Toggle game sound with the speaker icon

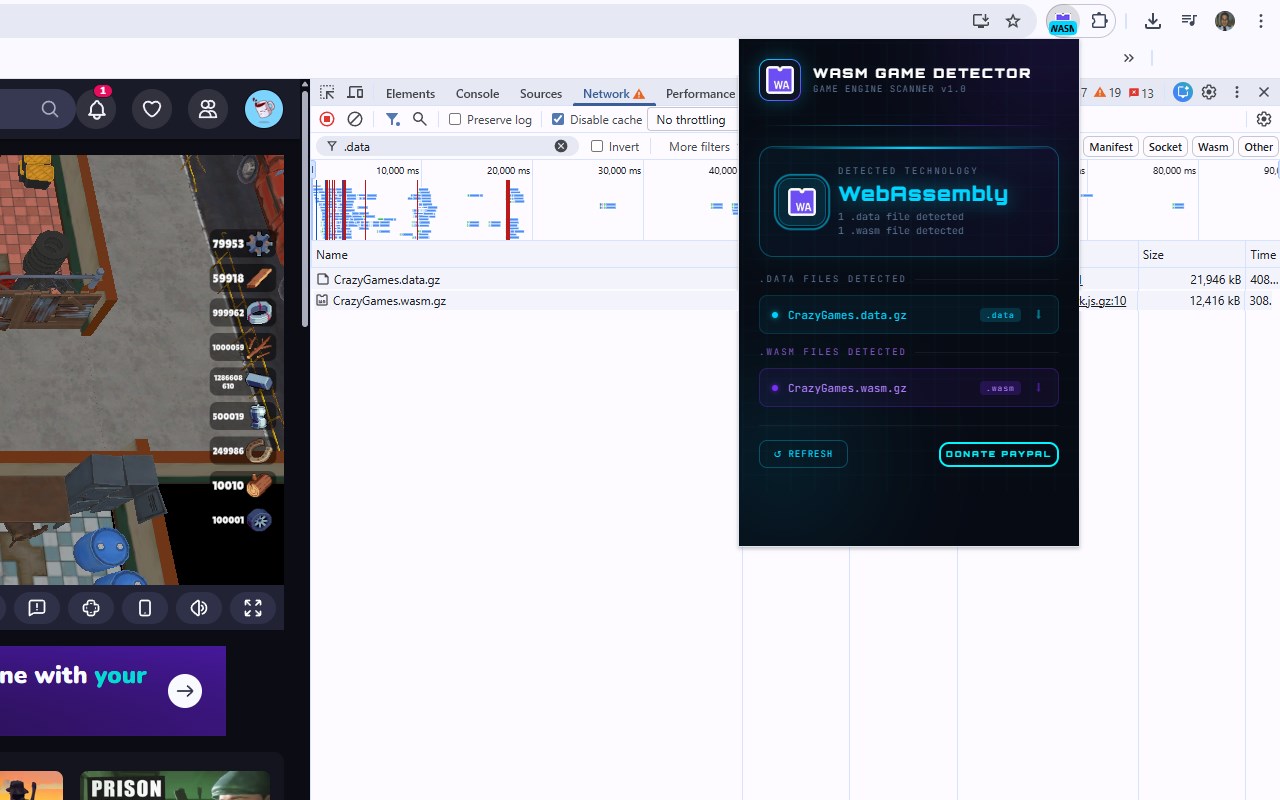coord(199,608)
